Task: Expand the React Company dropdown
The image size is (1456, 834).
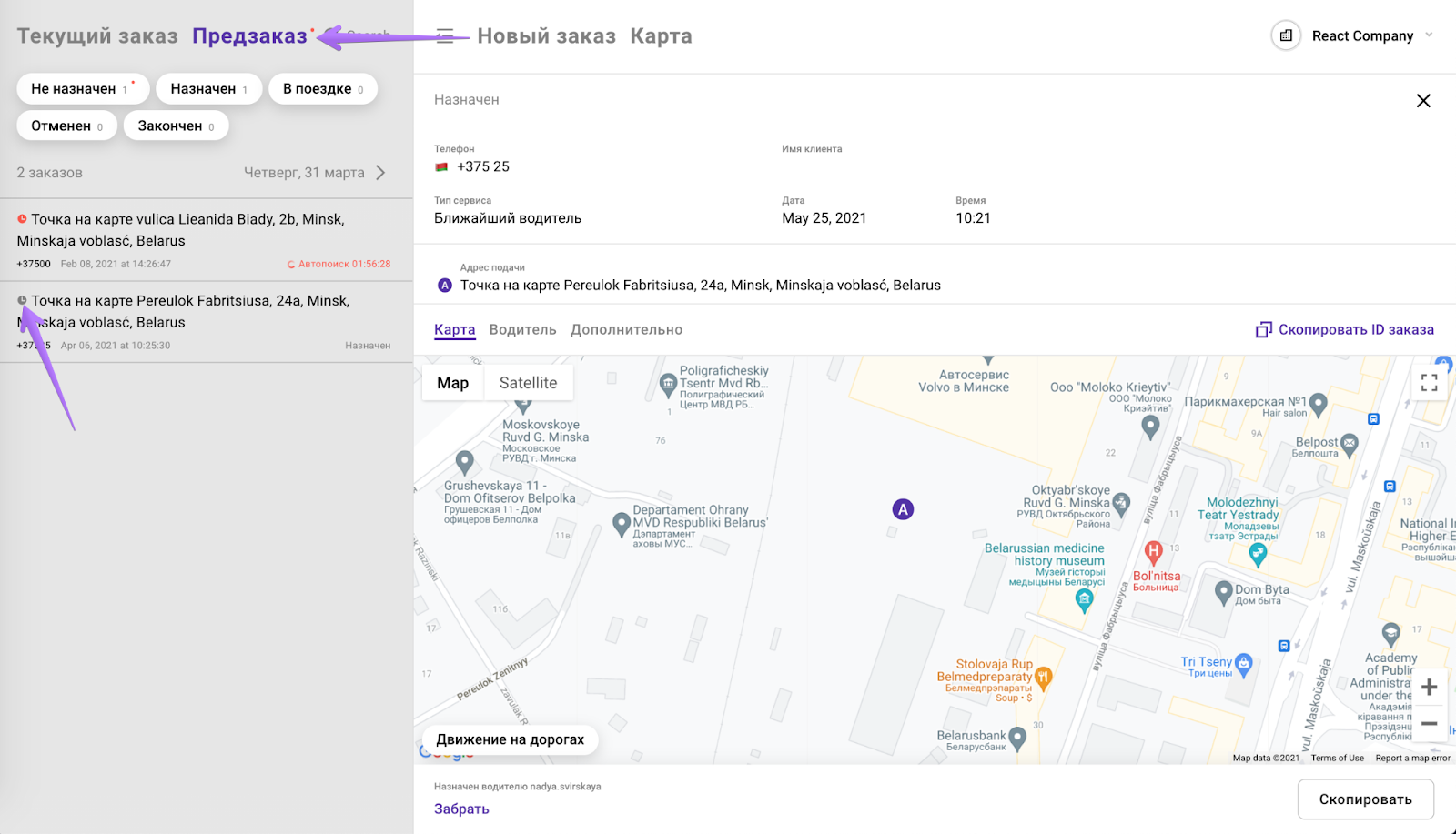Action: point(1429,35)
